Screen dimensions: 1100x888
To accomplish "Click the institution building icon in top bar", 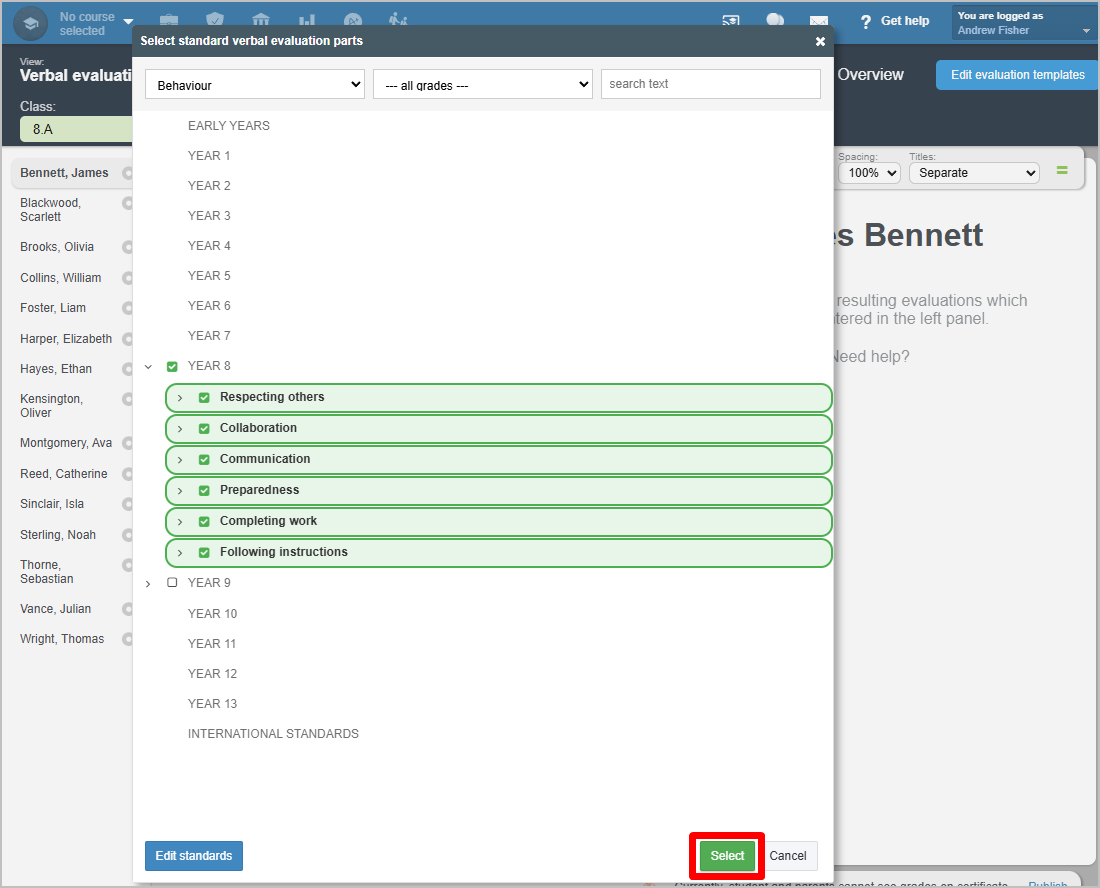I will click(x=261, y=21).
